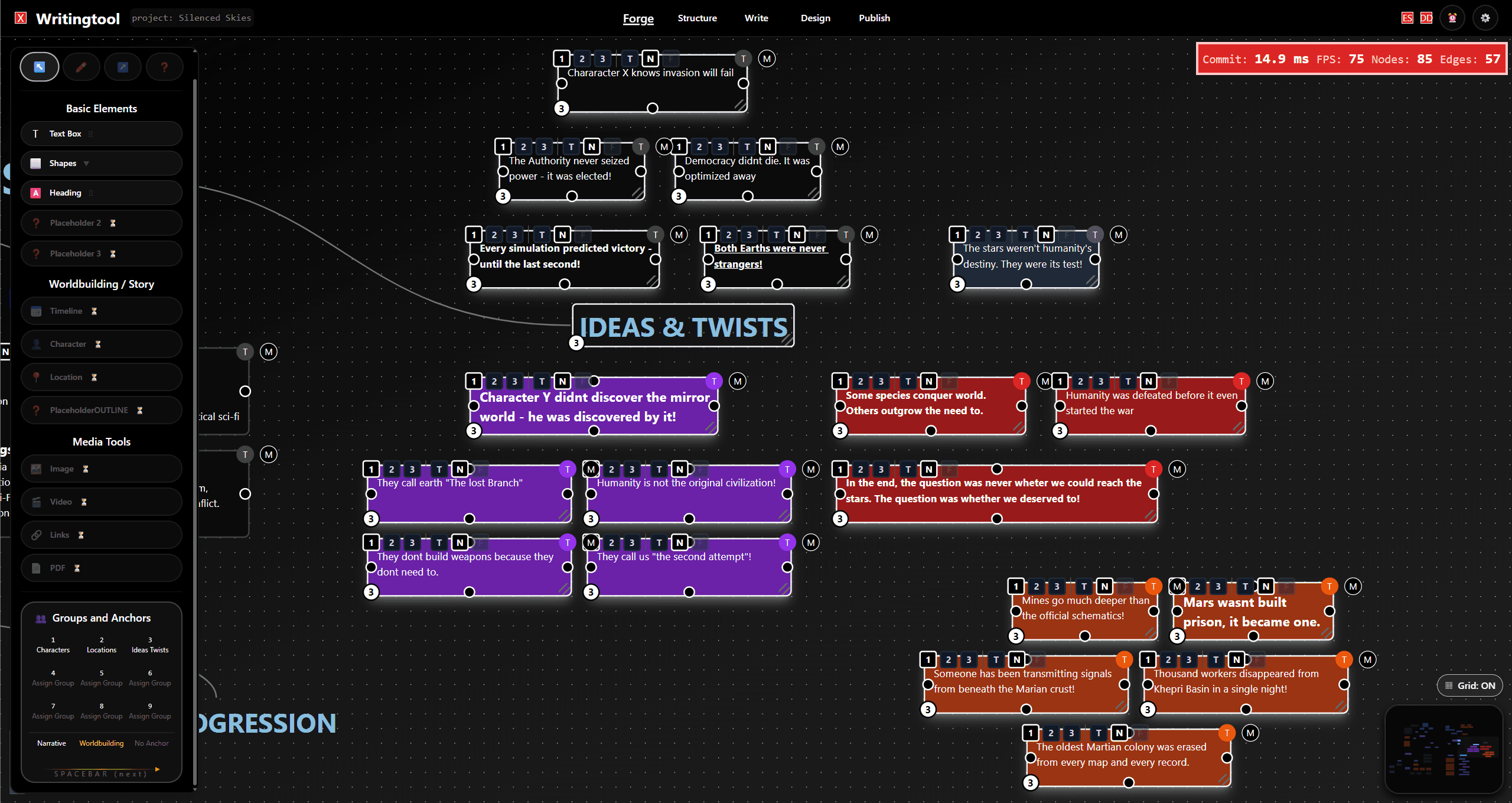
Task: Click the red ES icon
Action: click(1407, 18)
